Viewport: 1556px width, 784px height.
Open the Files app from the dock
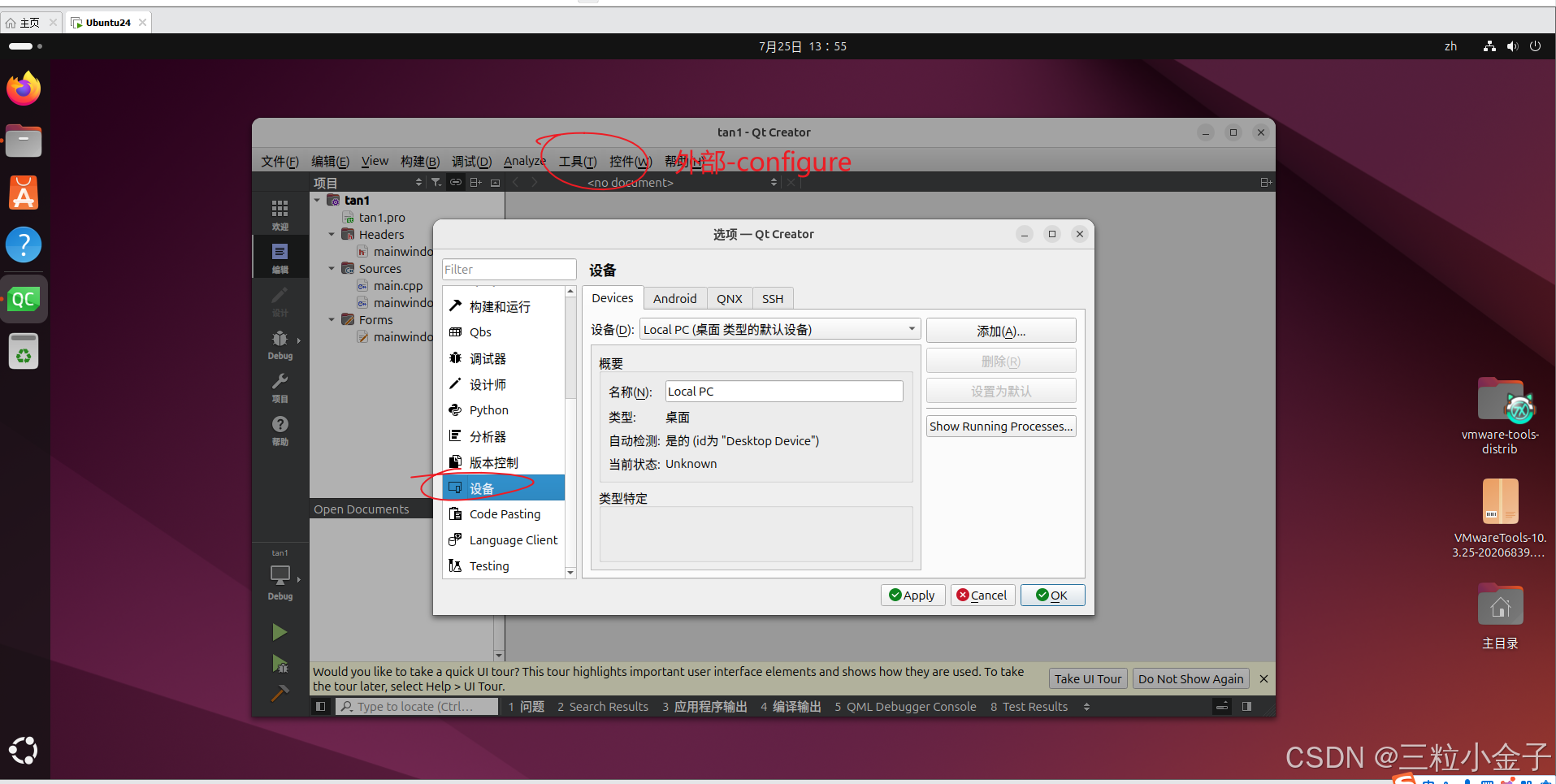[x=24, y=141]
